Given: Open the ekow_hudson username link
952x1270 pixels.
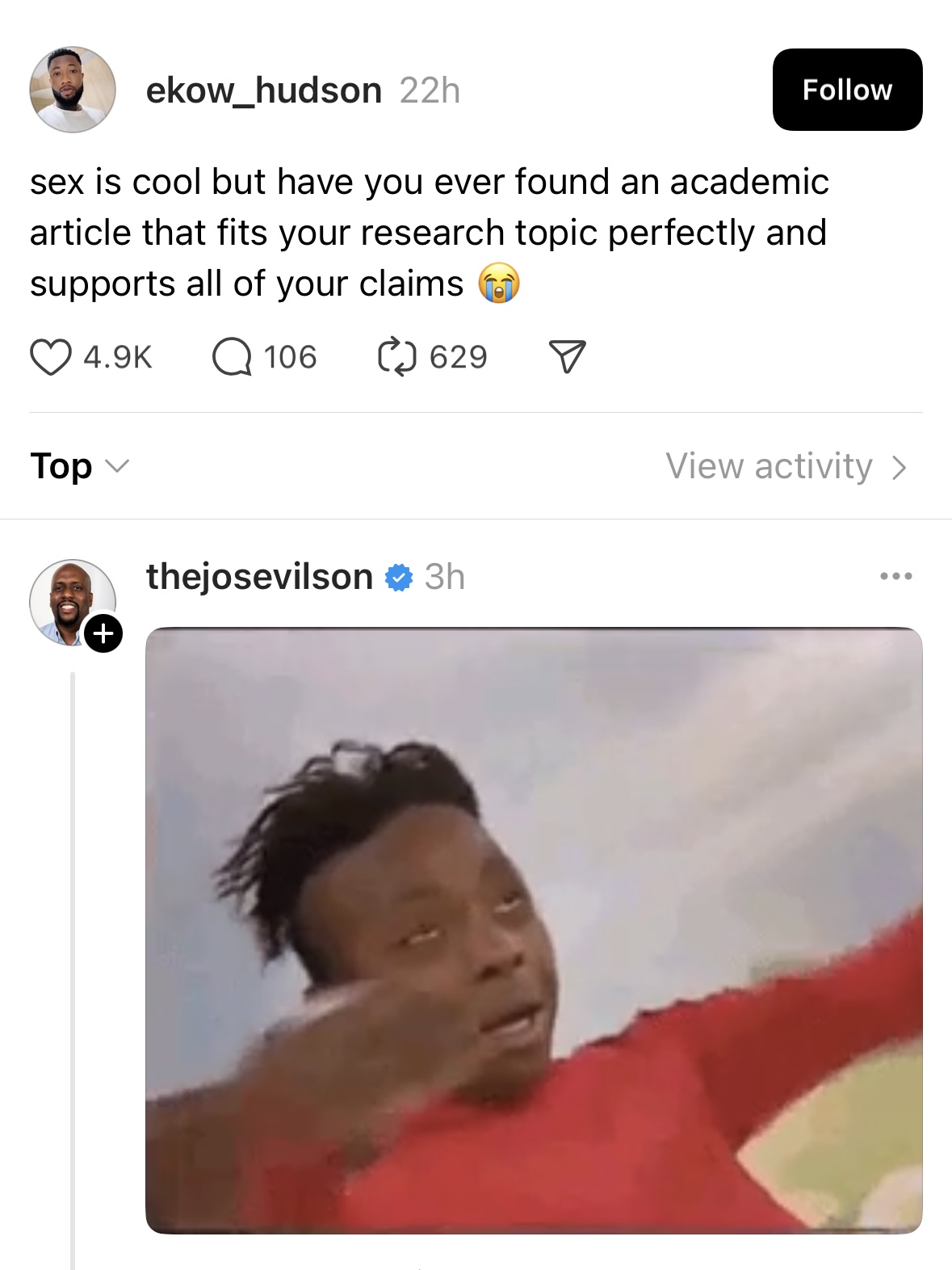Looking at the screenshot, I should 264,90.
